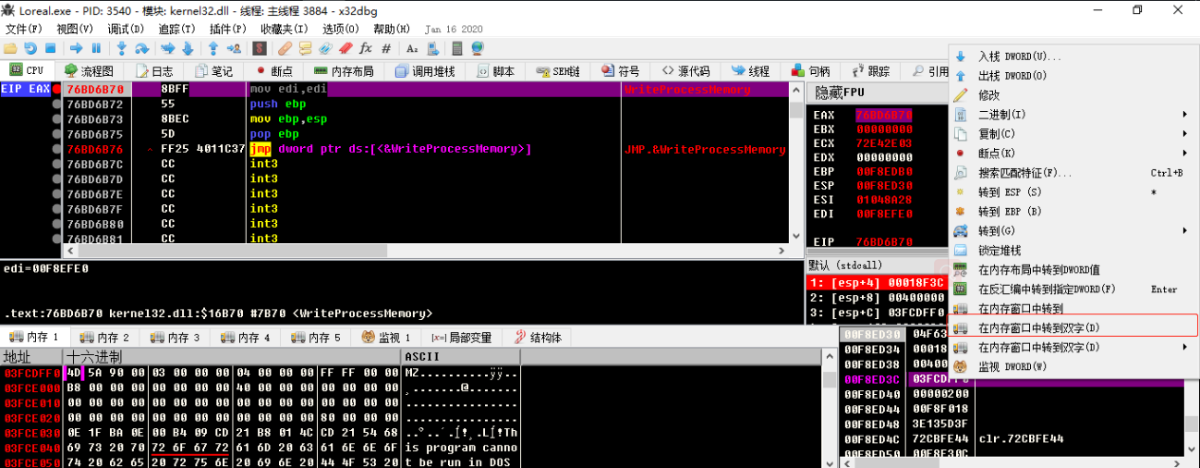Click the step into toolbar icon

point(121,48)
